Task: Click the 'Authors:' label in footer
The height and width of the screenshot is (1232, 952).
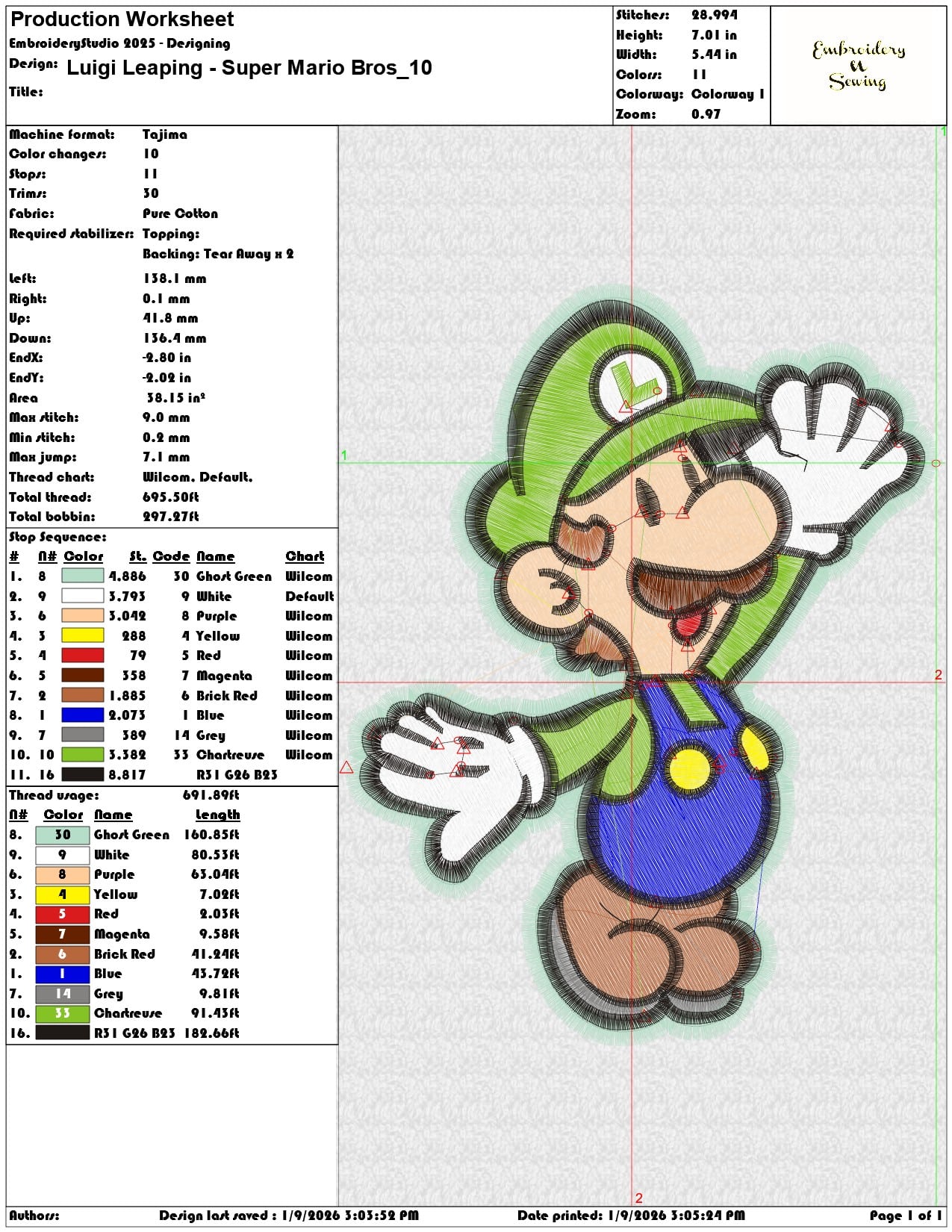Action: point(34,1216)
